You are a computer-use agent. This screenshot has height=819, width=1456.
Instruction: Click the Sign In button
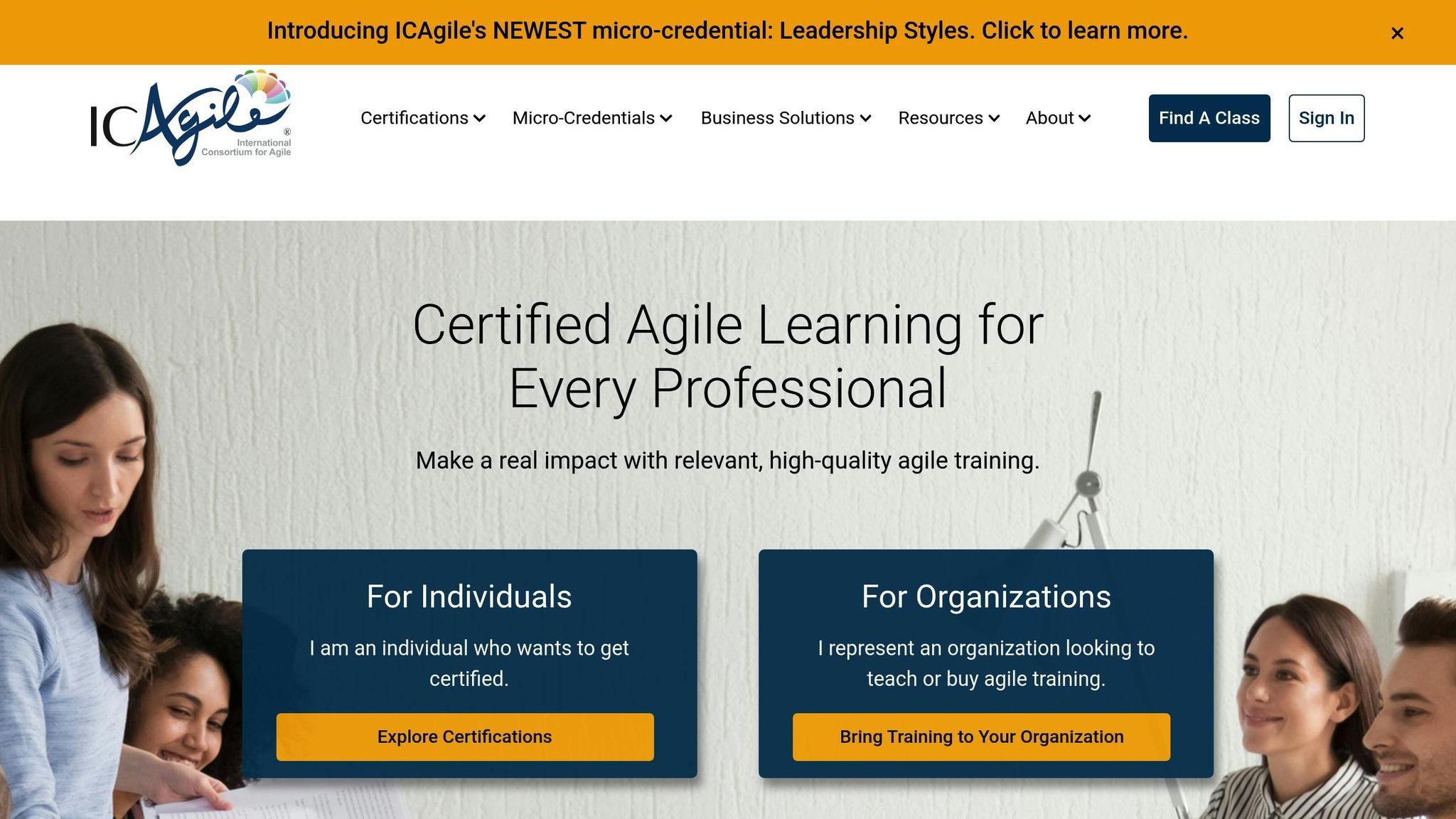pos(1327,118)
